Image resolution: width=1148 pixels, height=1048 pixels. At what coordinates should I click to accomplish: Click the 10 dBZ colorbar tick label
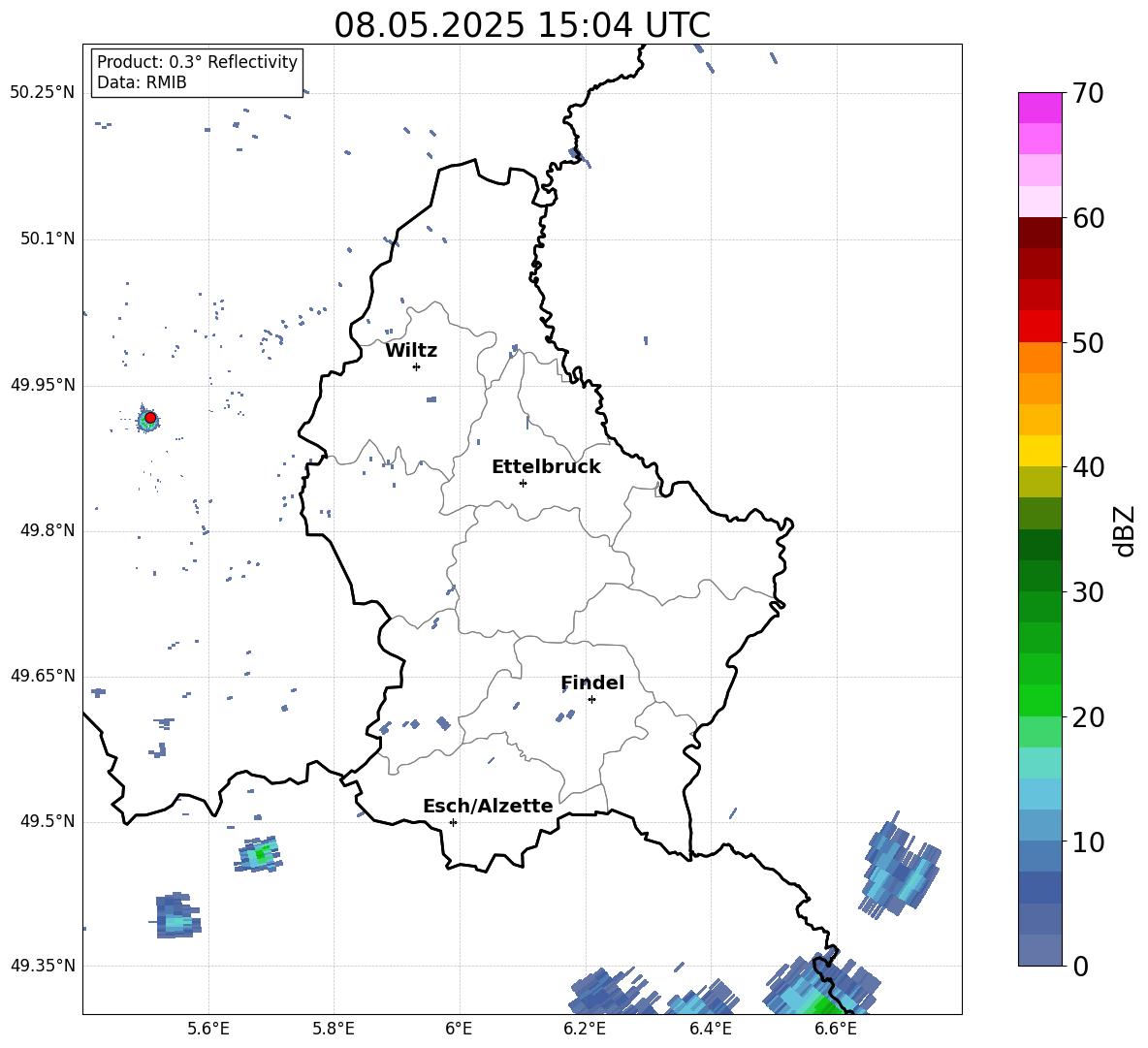click(x=1088, y=842)
